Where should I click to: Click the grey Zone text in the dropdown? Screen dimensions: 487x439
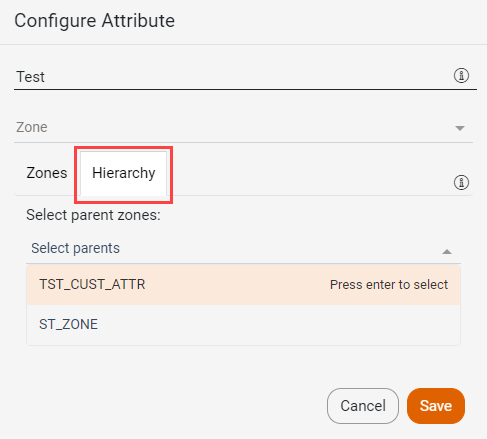[x=32, y=127]
